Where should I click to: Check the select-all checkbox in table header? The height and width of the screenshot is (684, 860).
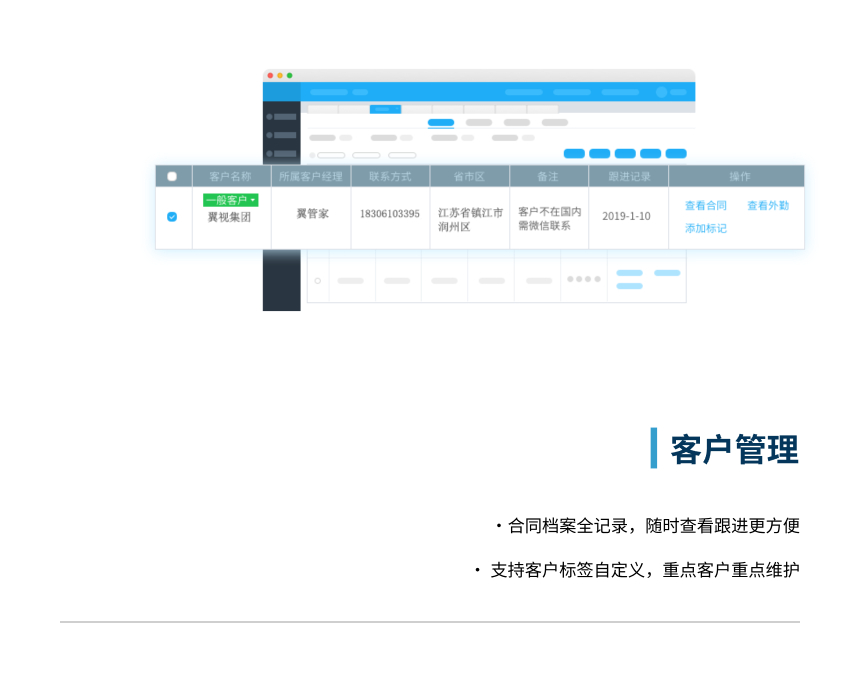(x=172, y=176)
